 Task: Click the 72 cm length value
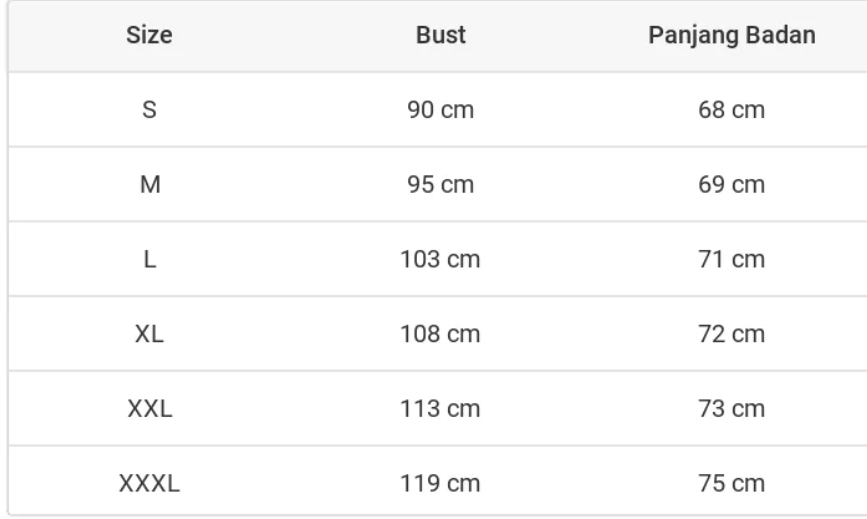click(x=731, y=334)
